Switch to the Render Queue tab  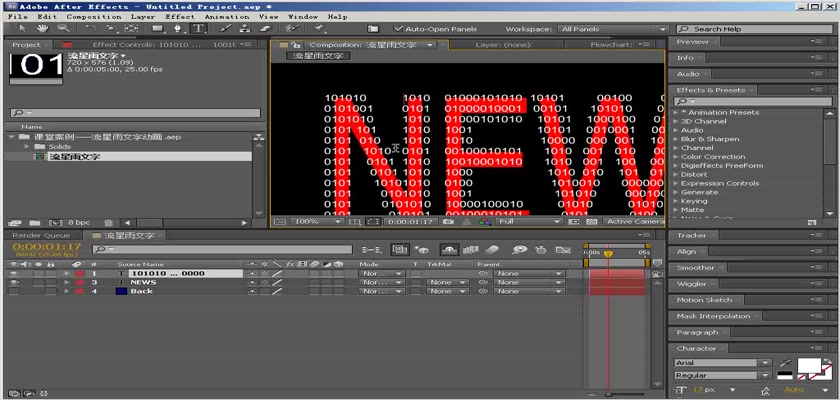(41, 235)
